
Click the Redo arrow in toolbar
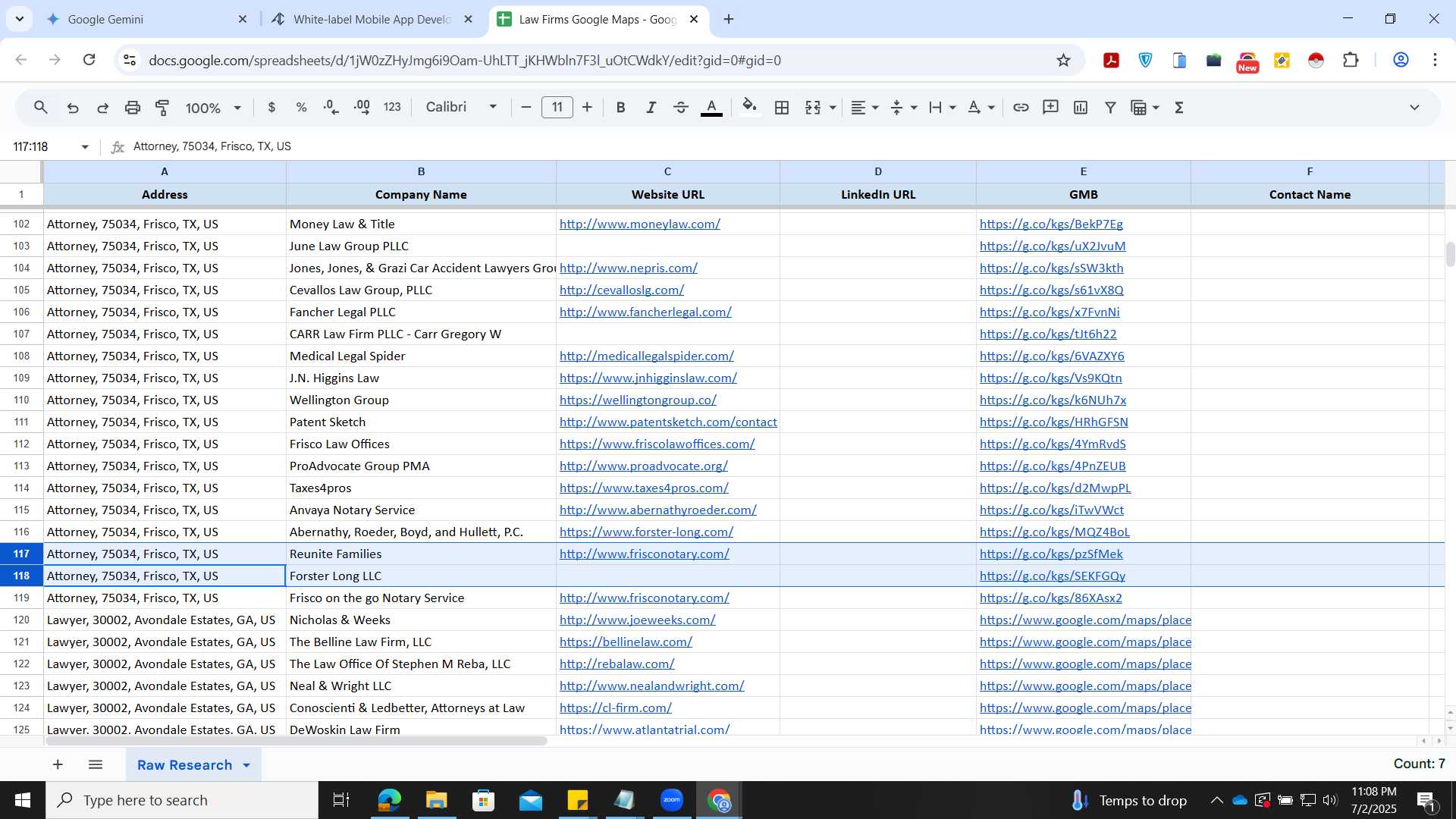coord(103,108)
